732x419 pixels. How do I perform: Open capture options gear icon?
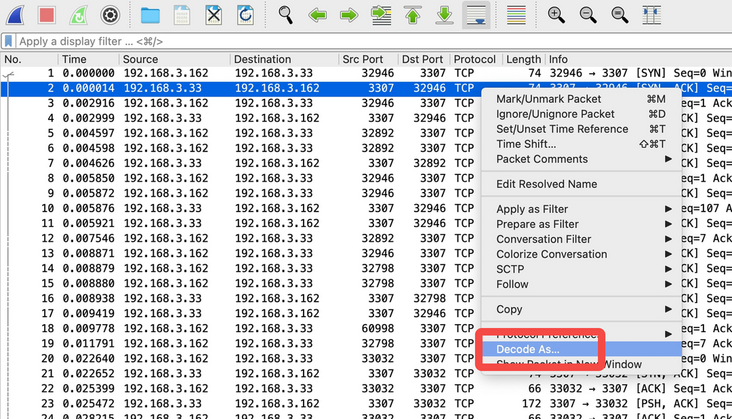point(110,15)
